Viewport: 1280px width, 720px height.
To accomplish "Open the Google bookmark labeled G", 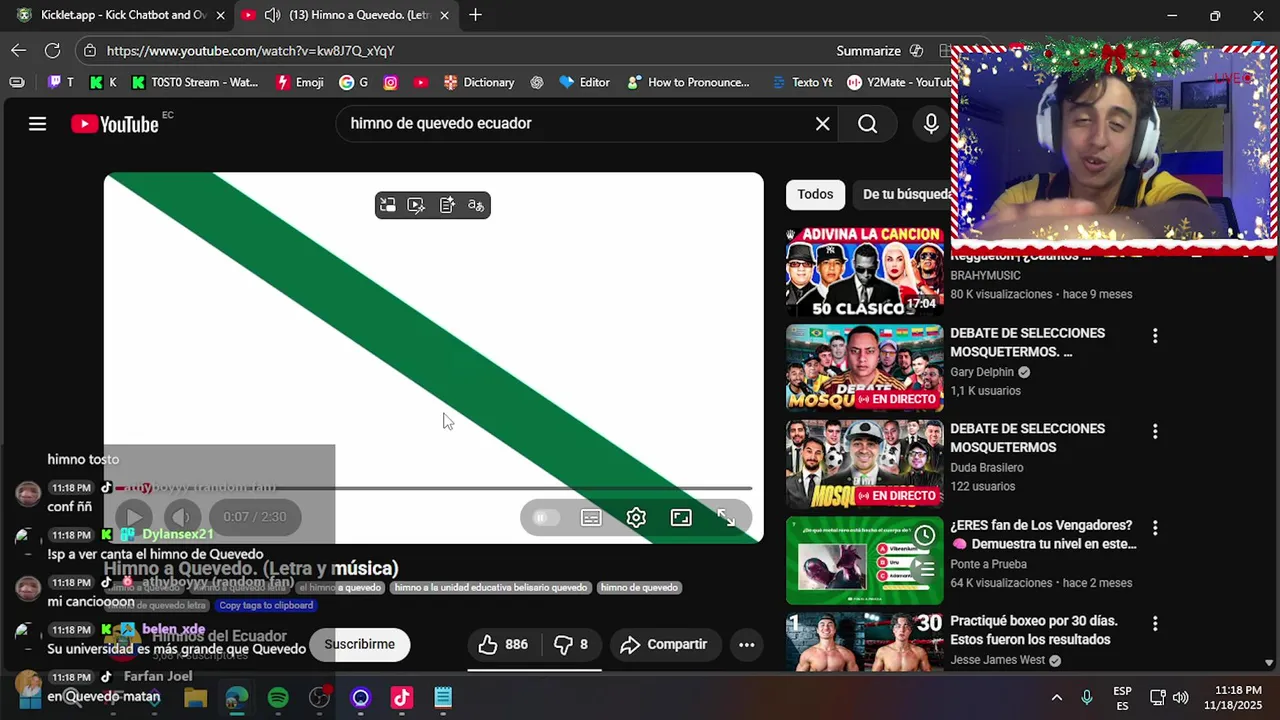I will coord(354,82).
